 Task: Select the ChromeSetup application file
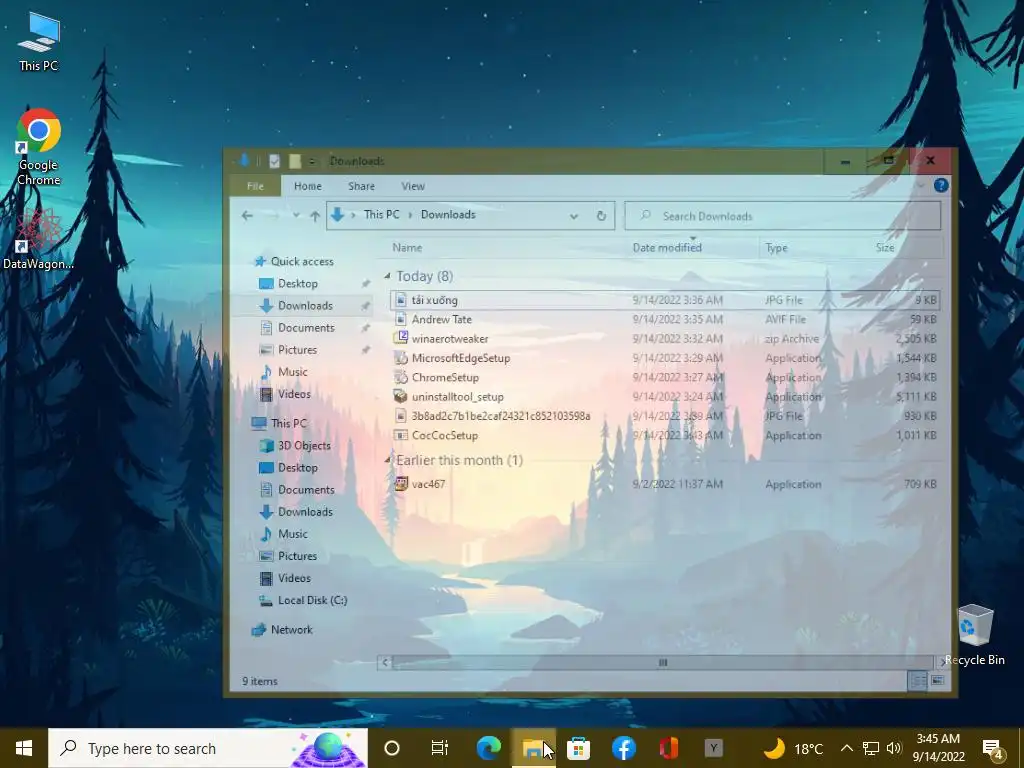[665, 377]
